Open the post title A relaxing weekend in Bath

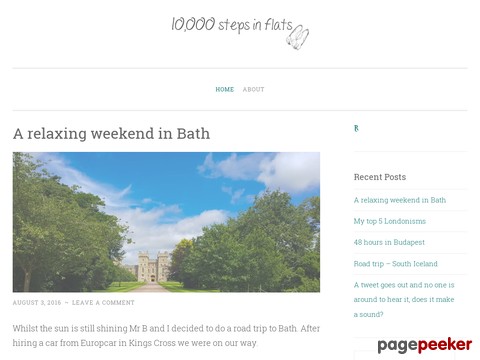(111, 134)
